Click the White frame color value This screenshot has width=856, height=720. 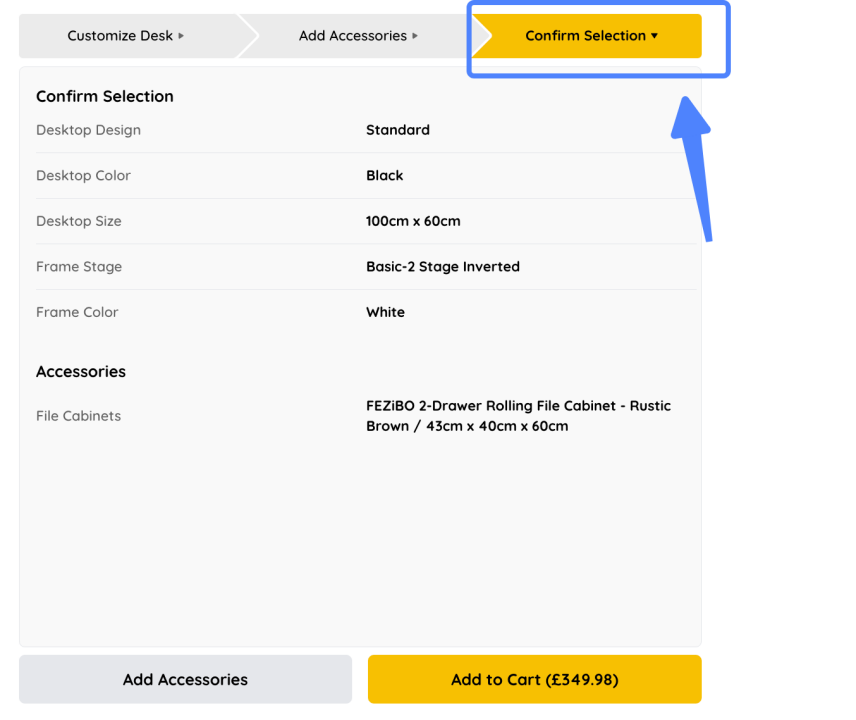[385, 312]
